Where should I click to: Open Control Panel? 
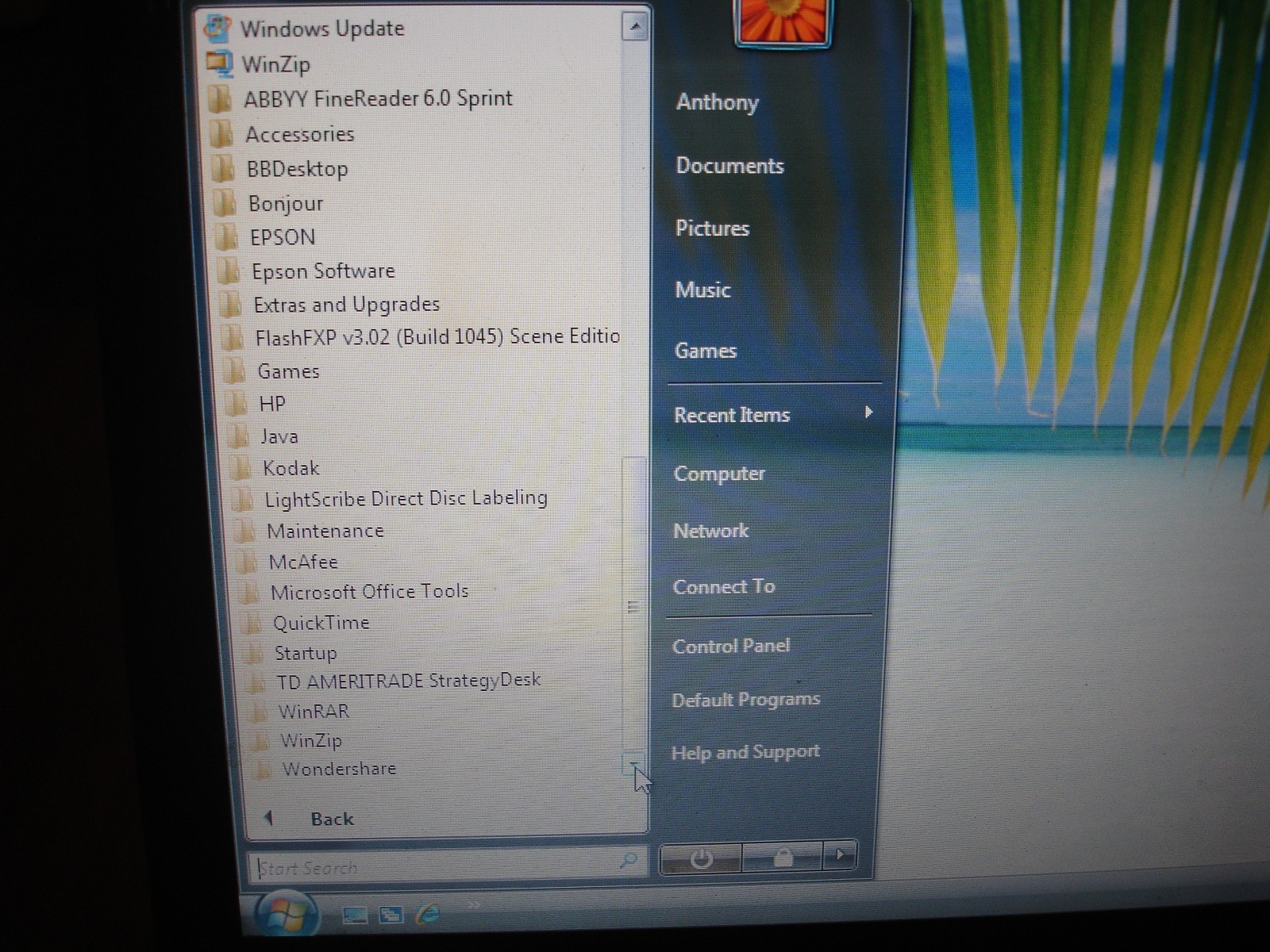[730, 646]
